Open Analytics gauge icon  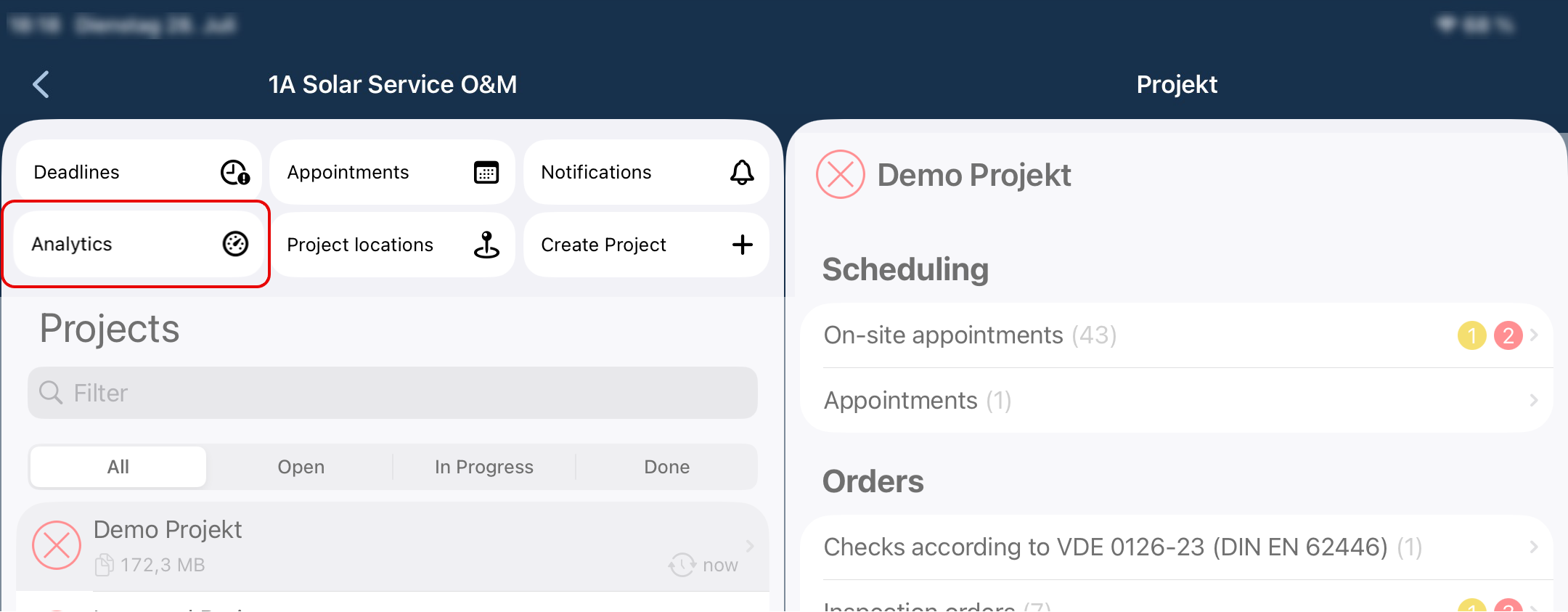pos(235,244)
